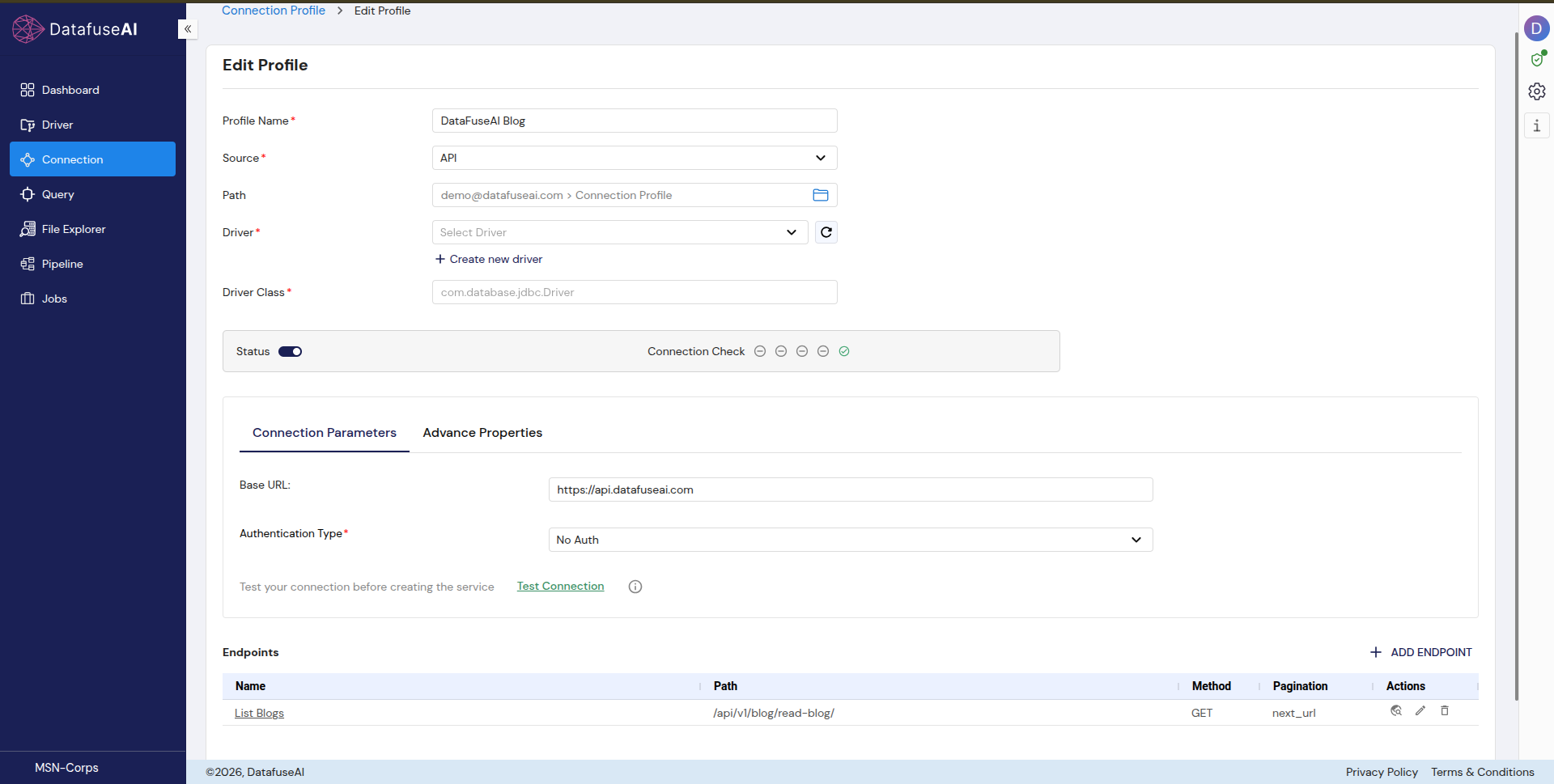This screenshot has width=1554, height=784.
Task: Click the second Connection Check status icon
Action: (x=781, y=351)
